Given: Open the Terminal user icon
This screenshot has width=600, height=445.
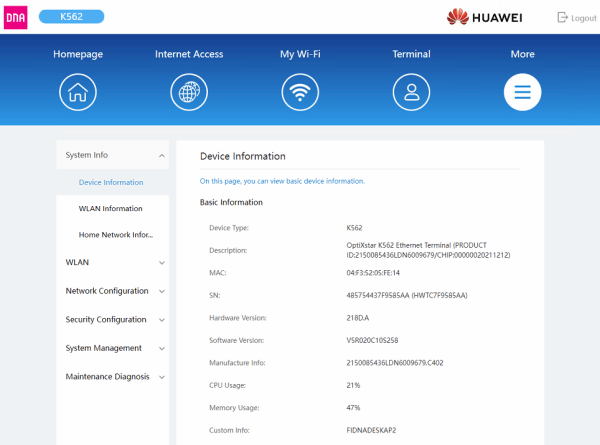Looking at the screenshot, I should click(x=411, y=92).
